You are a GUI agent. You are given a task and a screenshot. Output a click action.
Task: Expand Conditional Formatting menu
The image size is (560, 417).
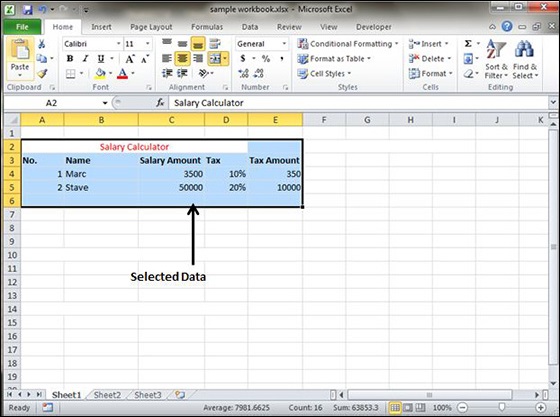pos(348,44)
